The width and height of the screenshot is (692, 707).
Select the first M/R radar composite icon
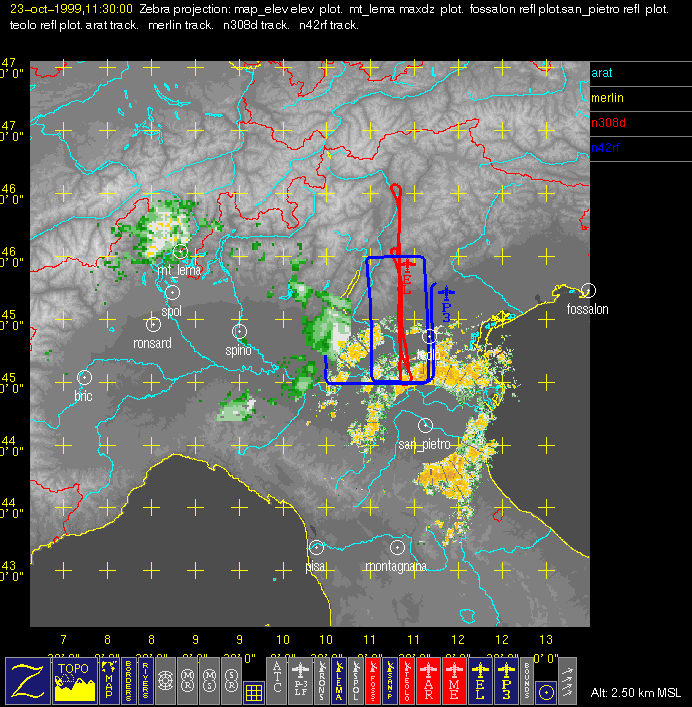pos(188,681)
